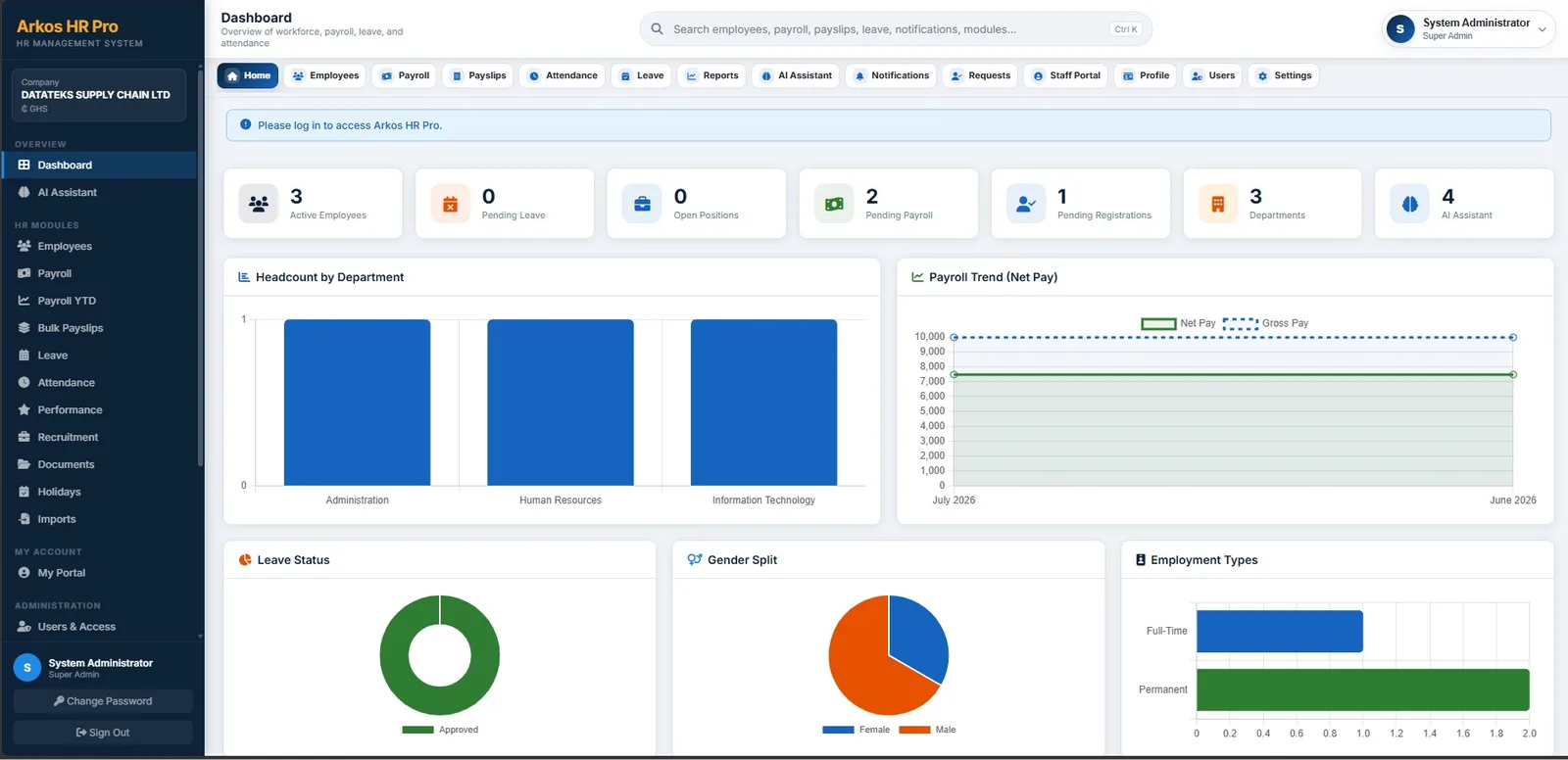
Task: Click the Gender Split icon
Action: point(695,560)
